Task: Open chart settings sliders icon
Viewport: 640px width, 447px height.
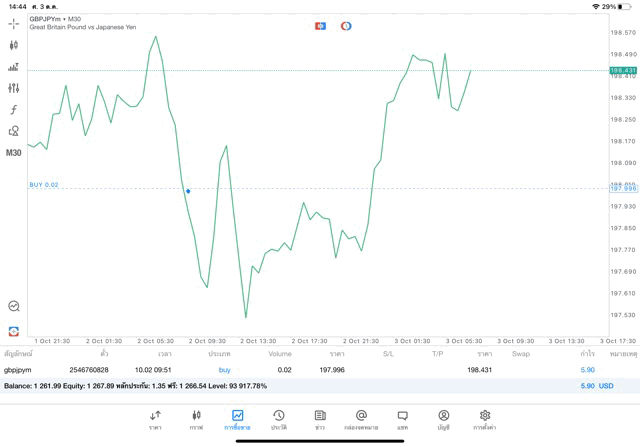Action: (x=13, y=88)
